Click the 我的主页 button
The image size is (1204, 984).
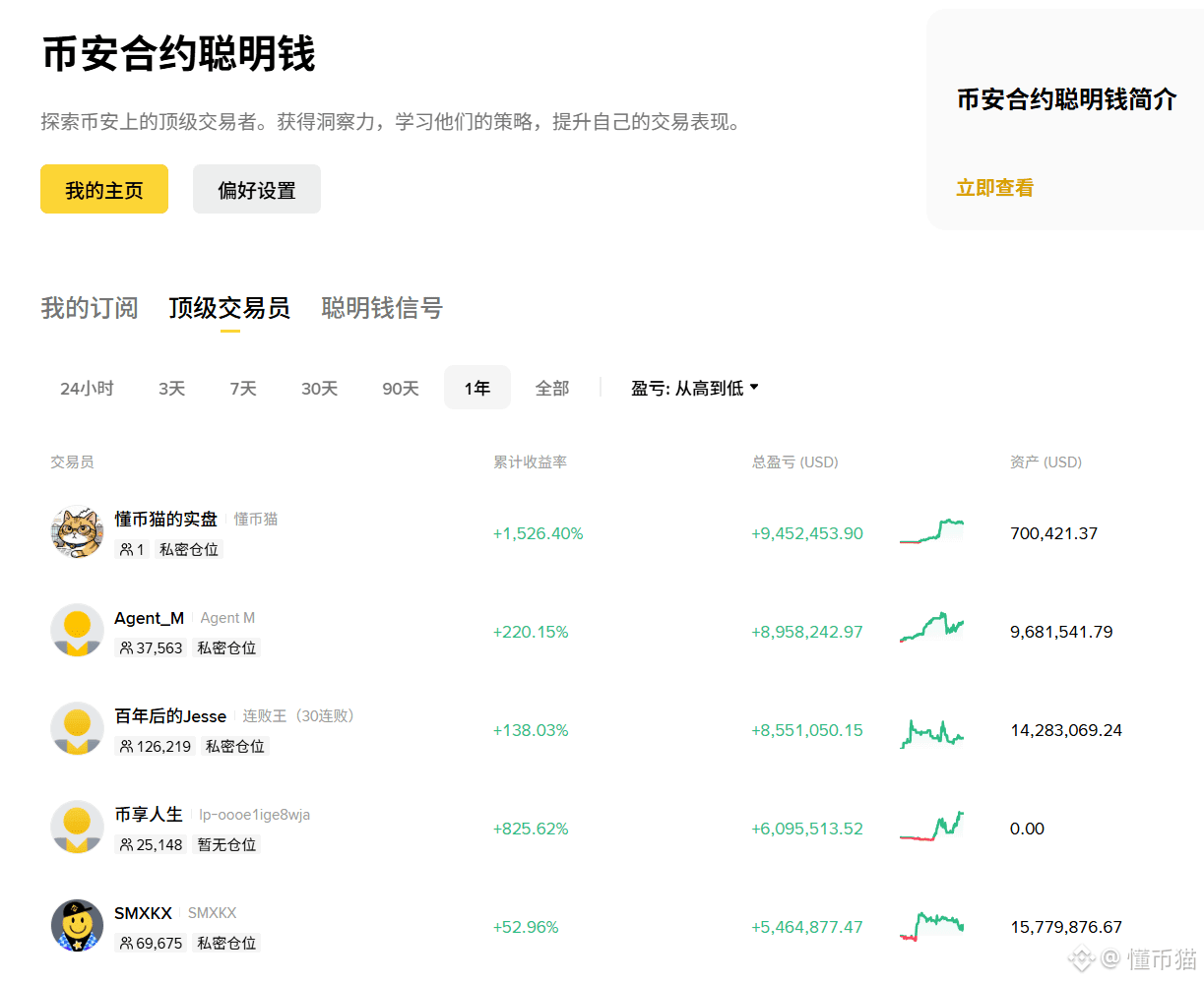click(104, 189)
